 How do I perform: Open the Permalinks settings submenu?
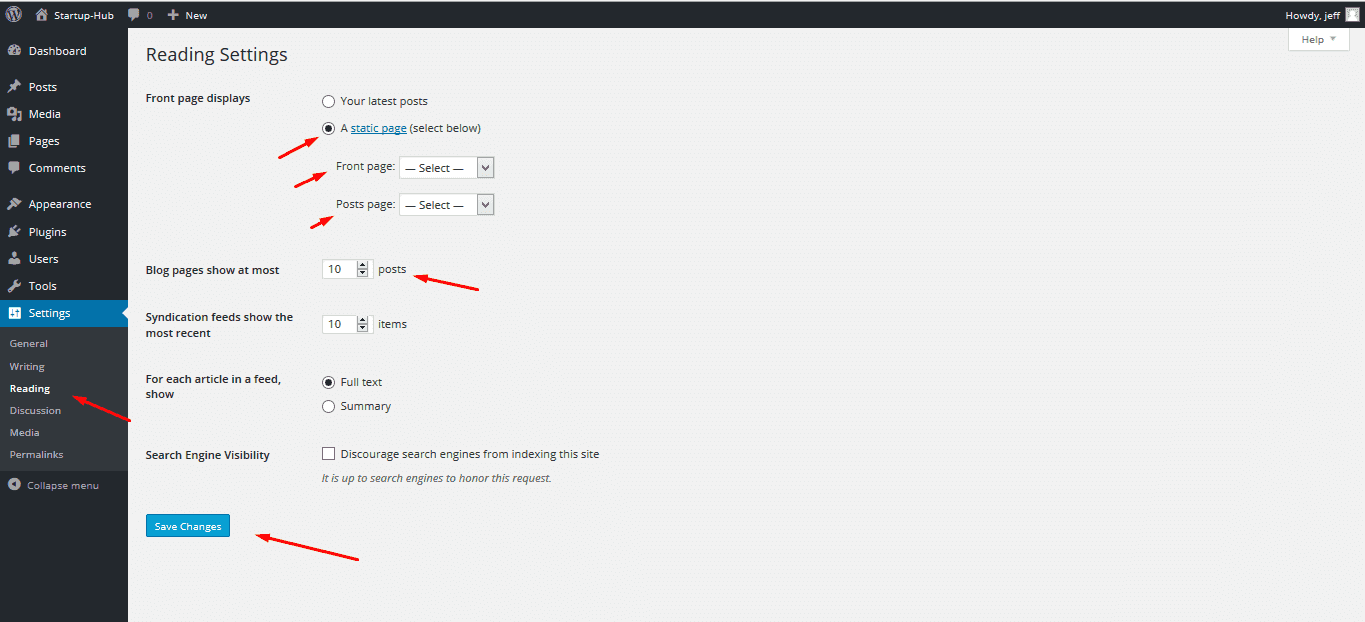pyautogui.click(x=36, y=455)
